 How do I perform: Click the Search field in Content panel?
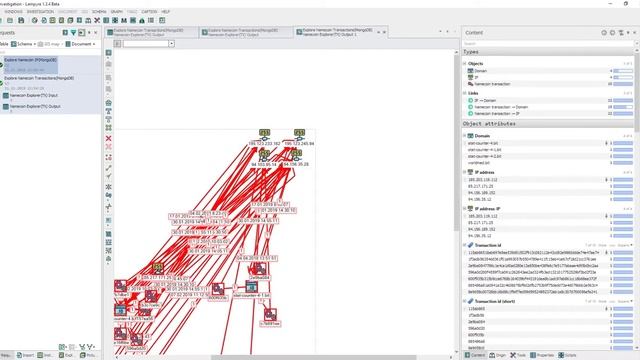coord(548,44)
